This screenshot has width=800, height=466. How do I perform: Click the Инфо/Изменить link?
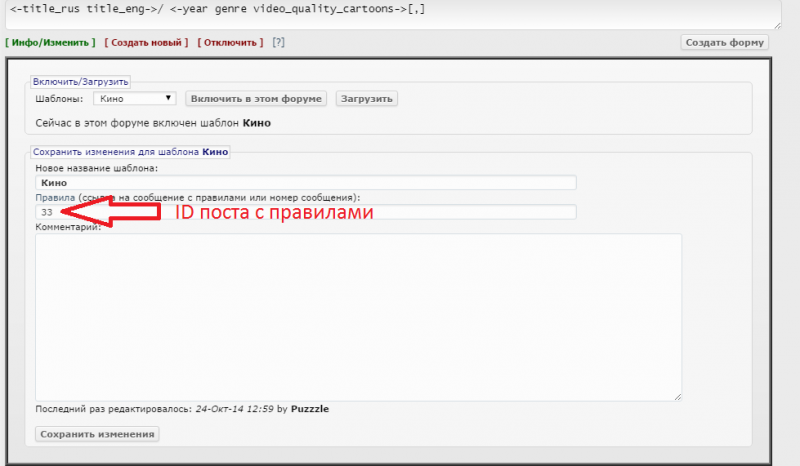[51, 42]
